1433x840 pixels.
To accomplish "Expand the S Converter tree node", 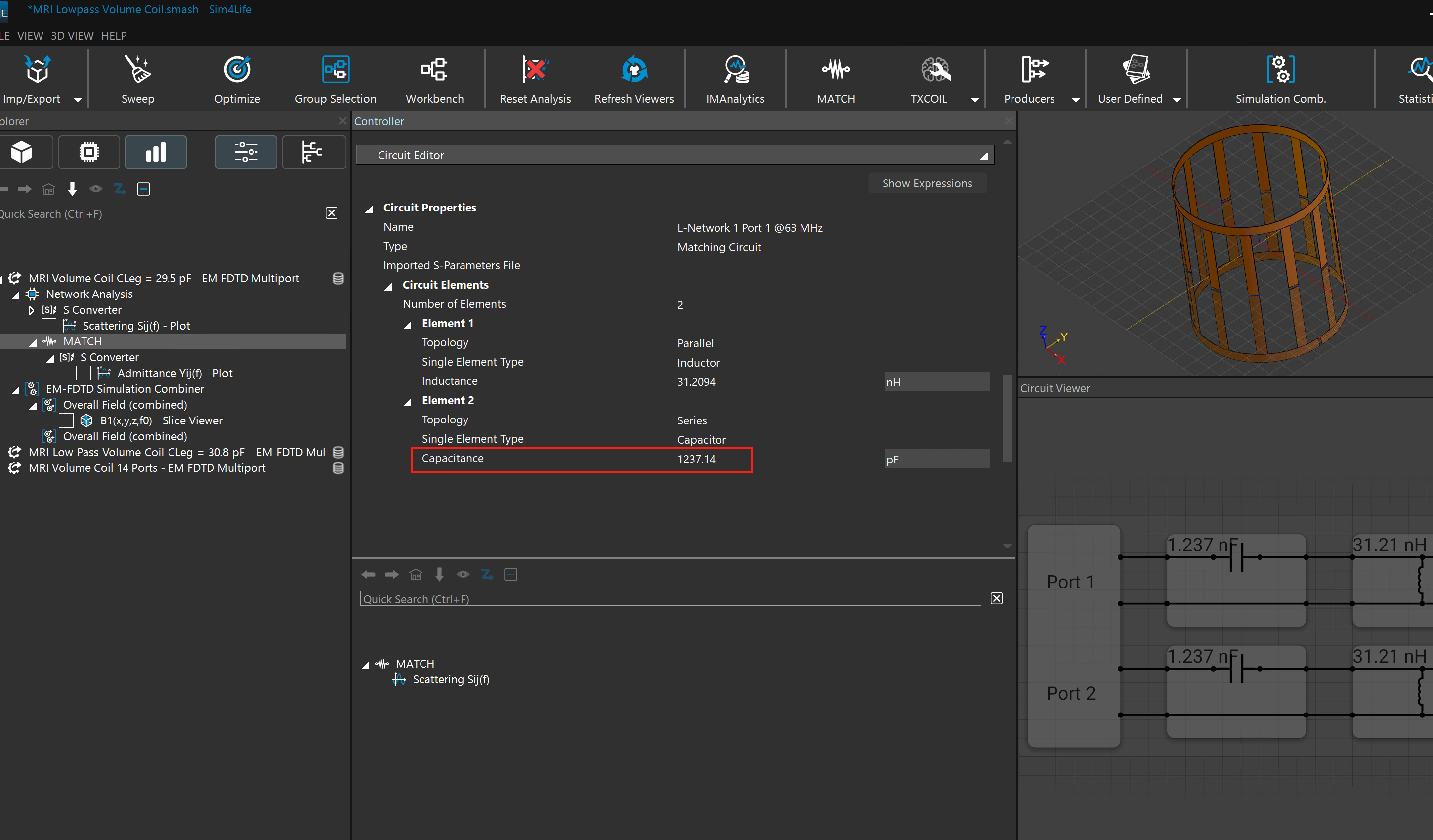I will (x=31, y=310).
